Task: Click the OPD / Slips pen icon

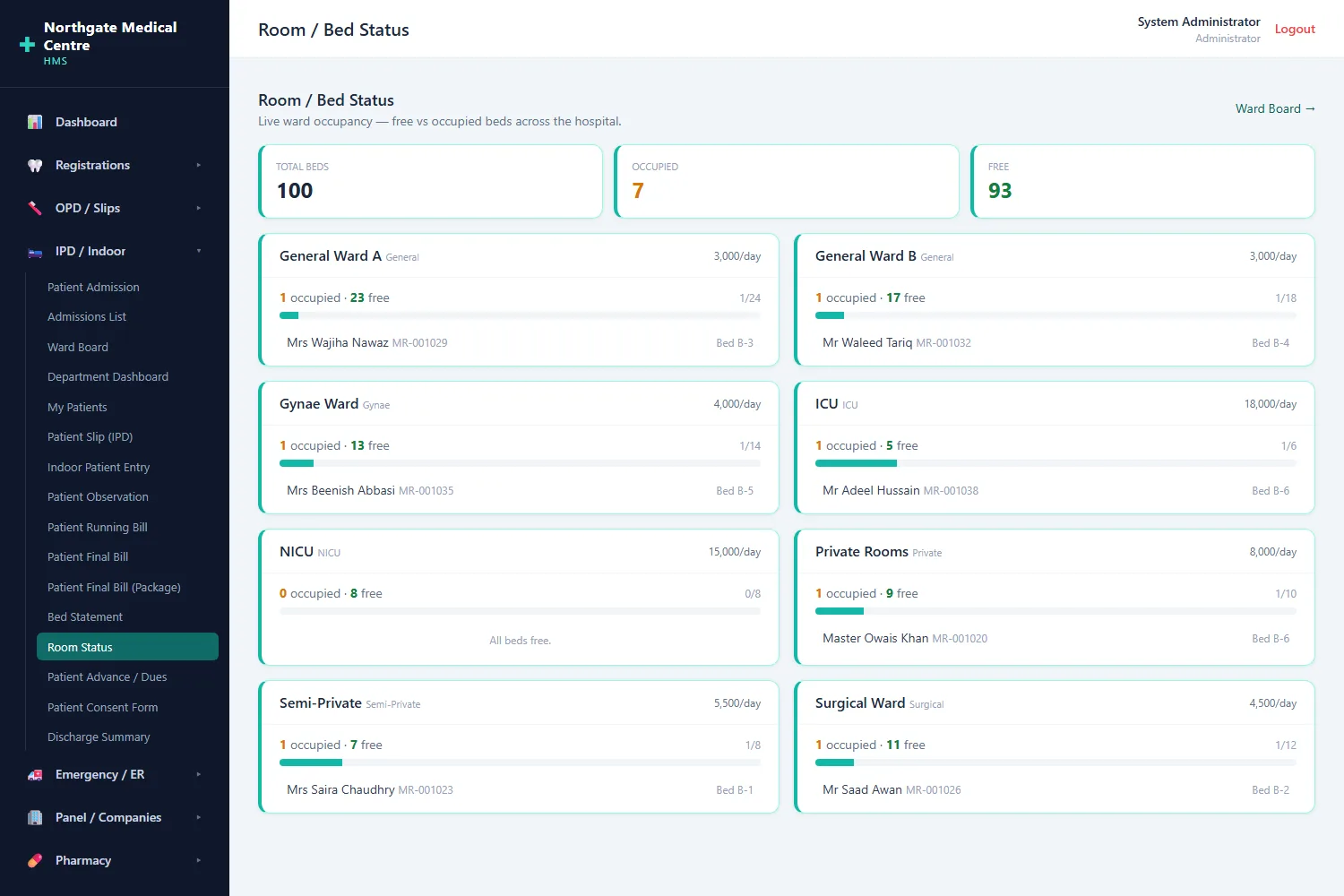Action: tap(35, 208)
